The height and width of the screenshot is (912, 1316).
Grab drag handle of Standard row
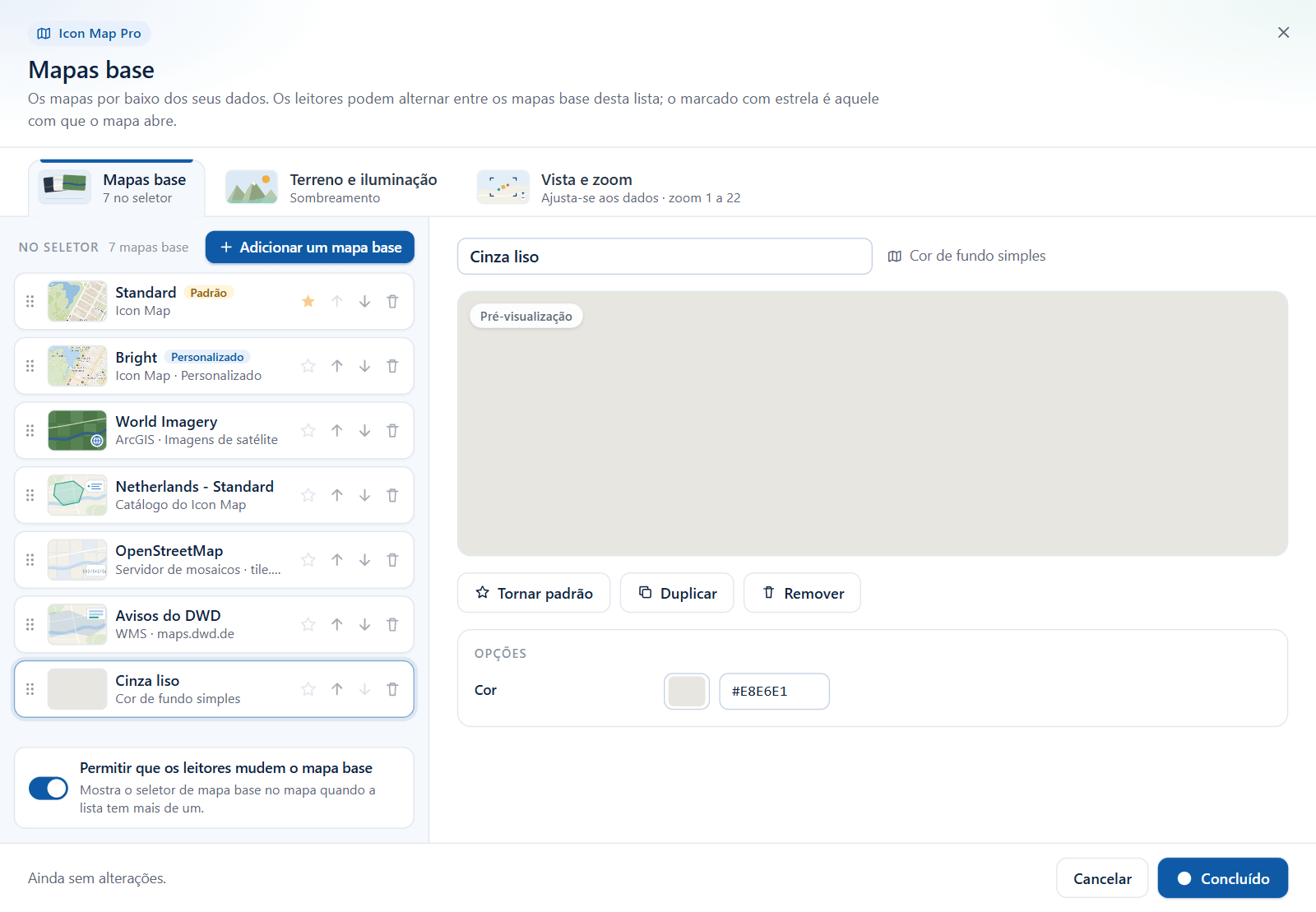30,301
